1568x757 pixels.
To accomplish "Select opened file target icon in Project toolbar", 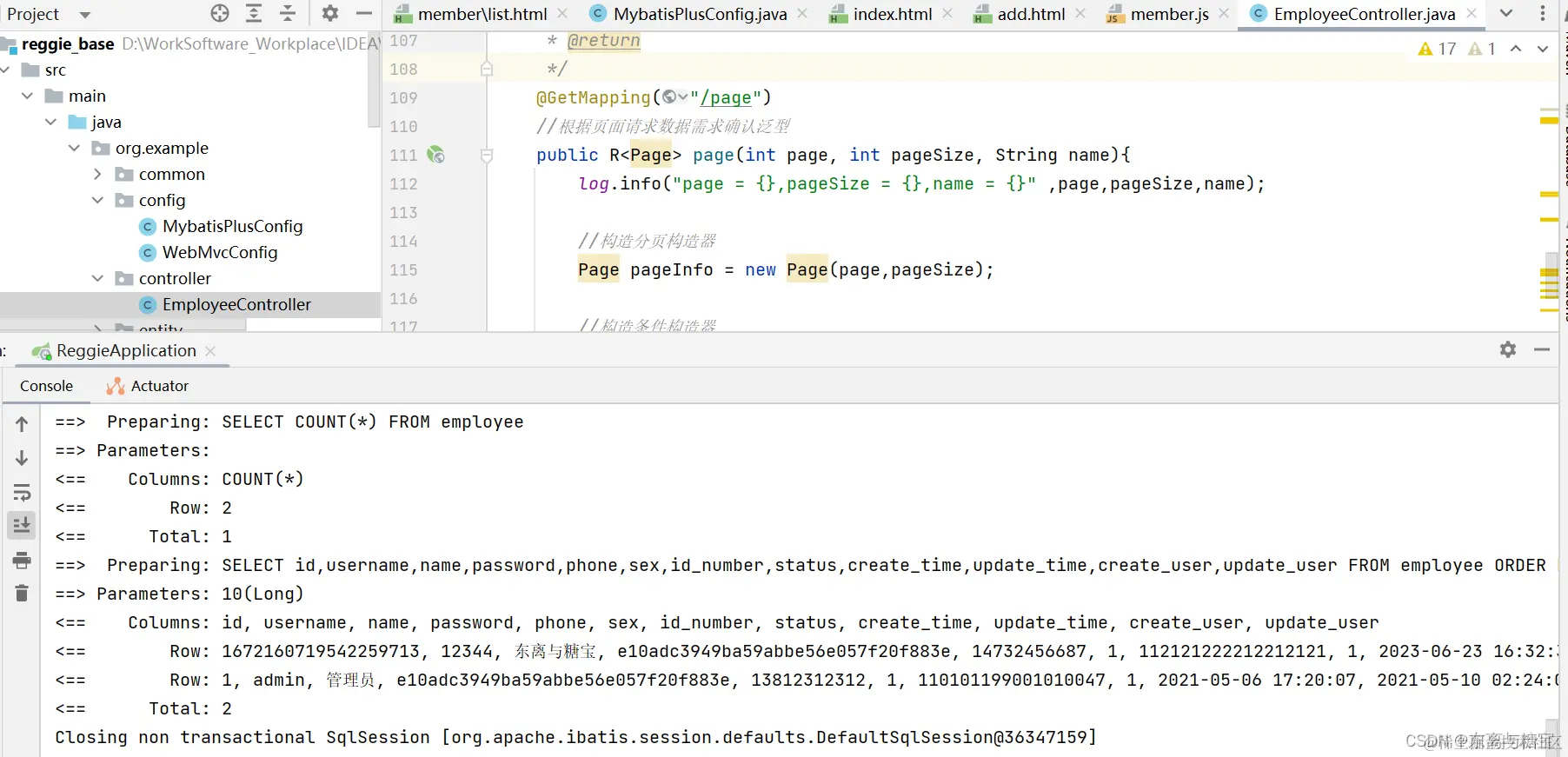I will (220, 13).
